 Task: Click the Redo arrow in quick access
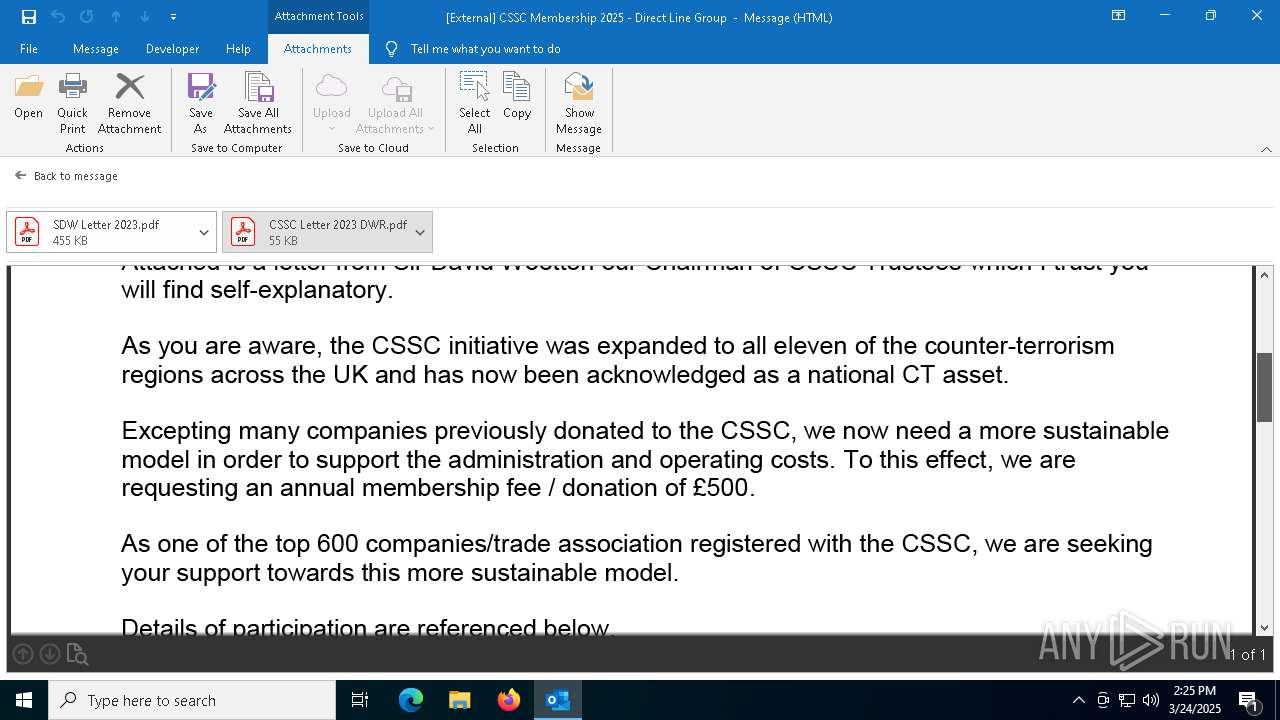tap(87, 16)
